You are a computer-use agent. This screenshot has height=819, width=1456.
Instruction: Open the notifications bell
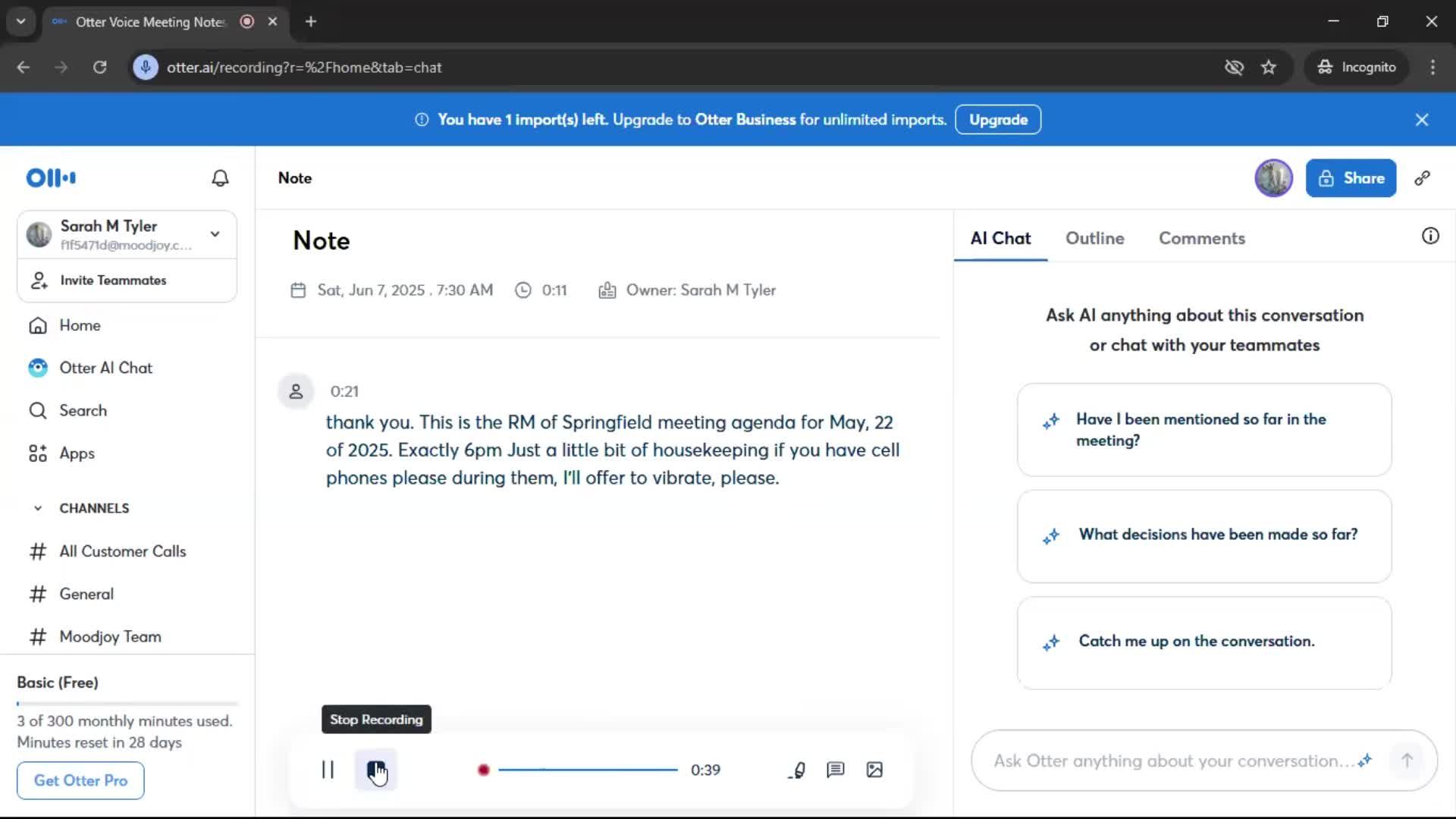220,178
